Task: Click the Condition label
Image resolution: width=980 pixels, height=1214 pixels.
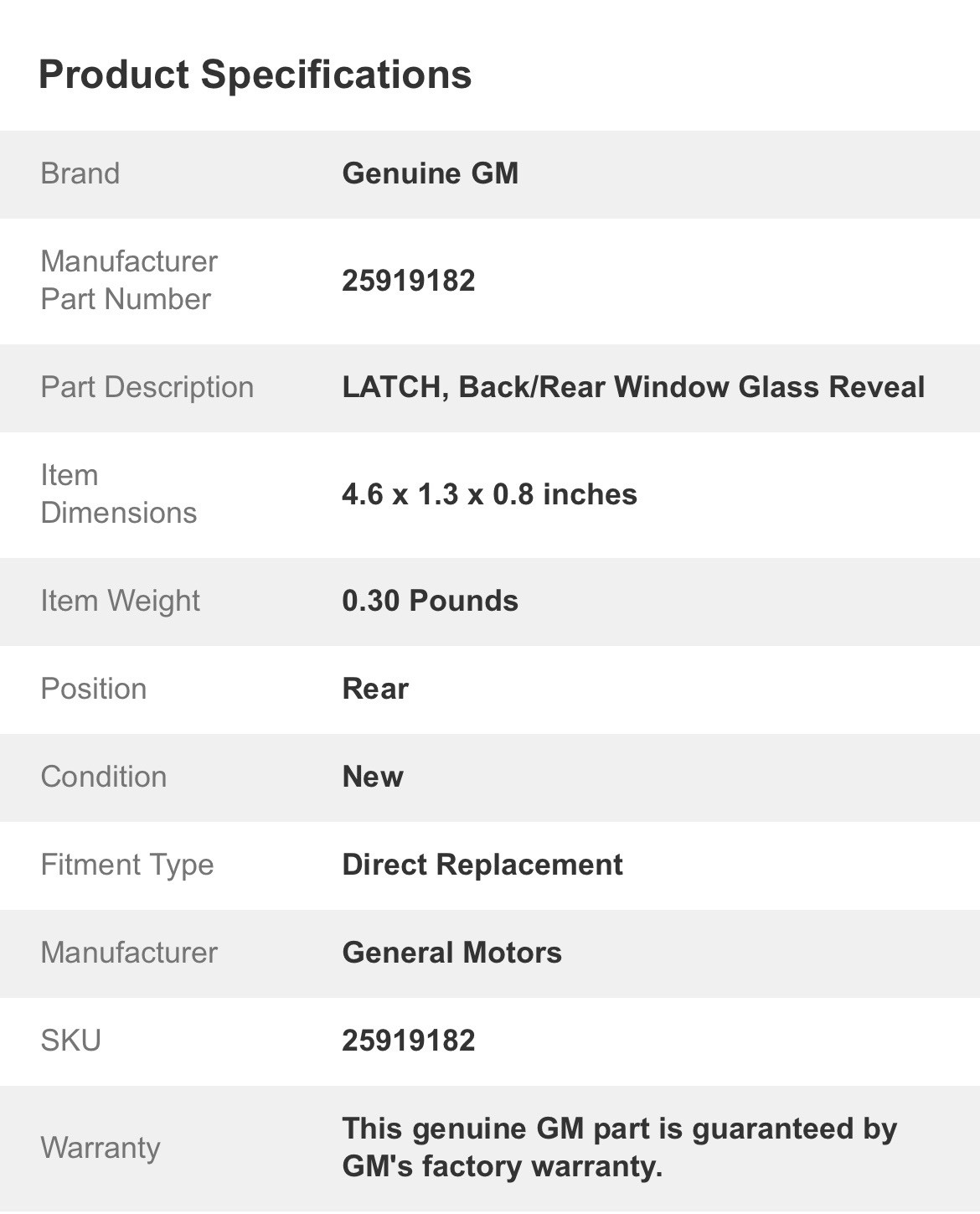Action: click(x=104, y=777)
